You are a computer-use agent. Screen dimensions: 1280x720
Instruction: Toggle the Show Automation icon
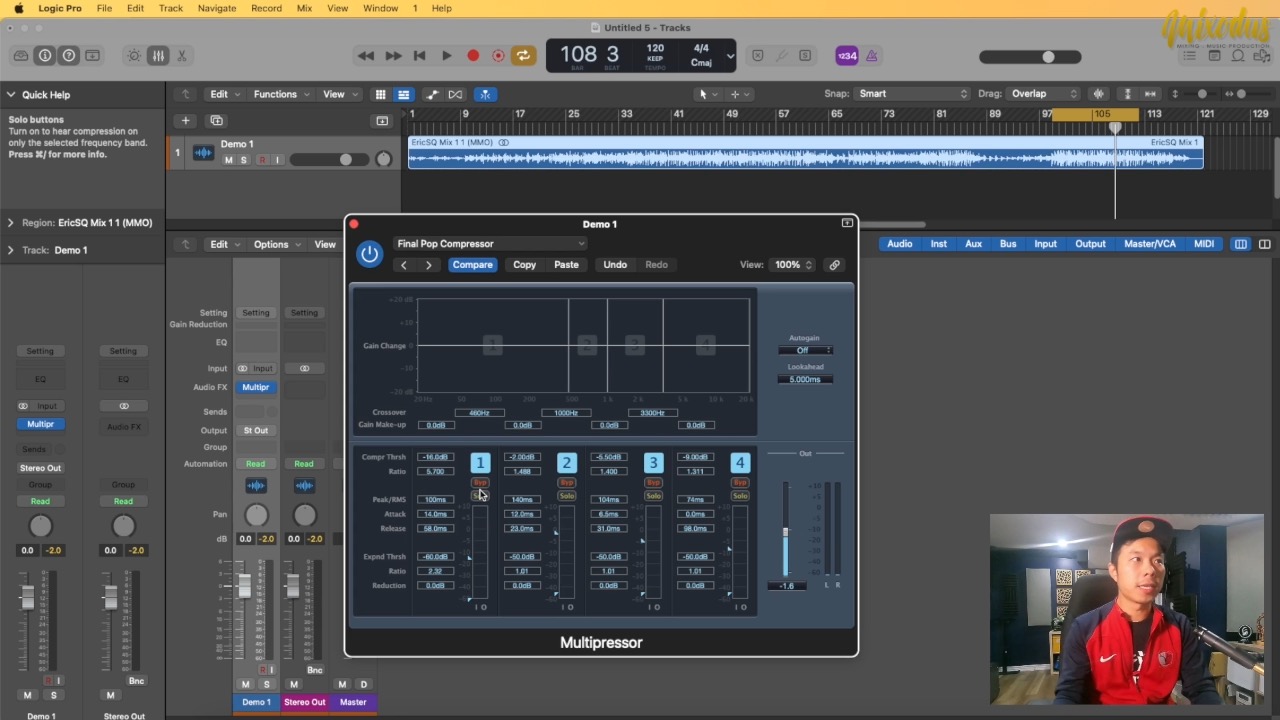[x=432, y=94]
